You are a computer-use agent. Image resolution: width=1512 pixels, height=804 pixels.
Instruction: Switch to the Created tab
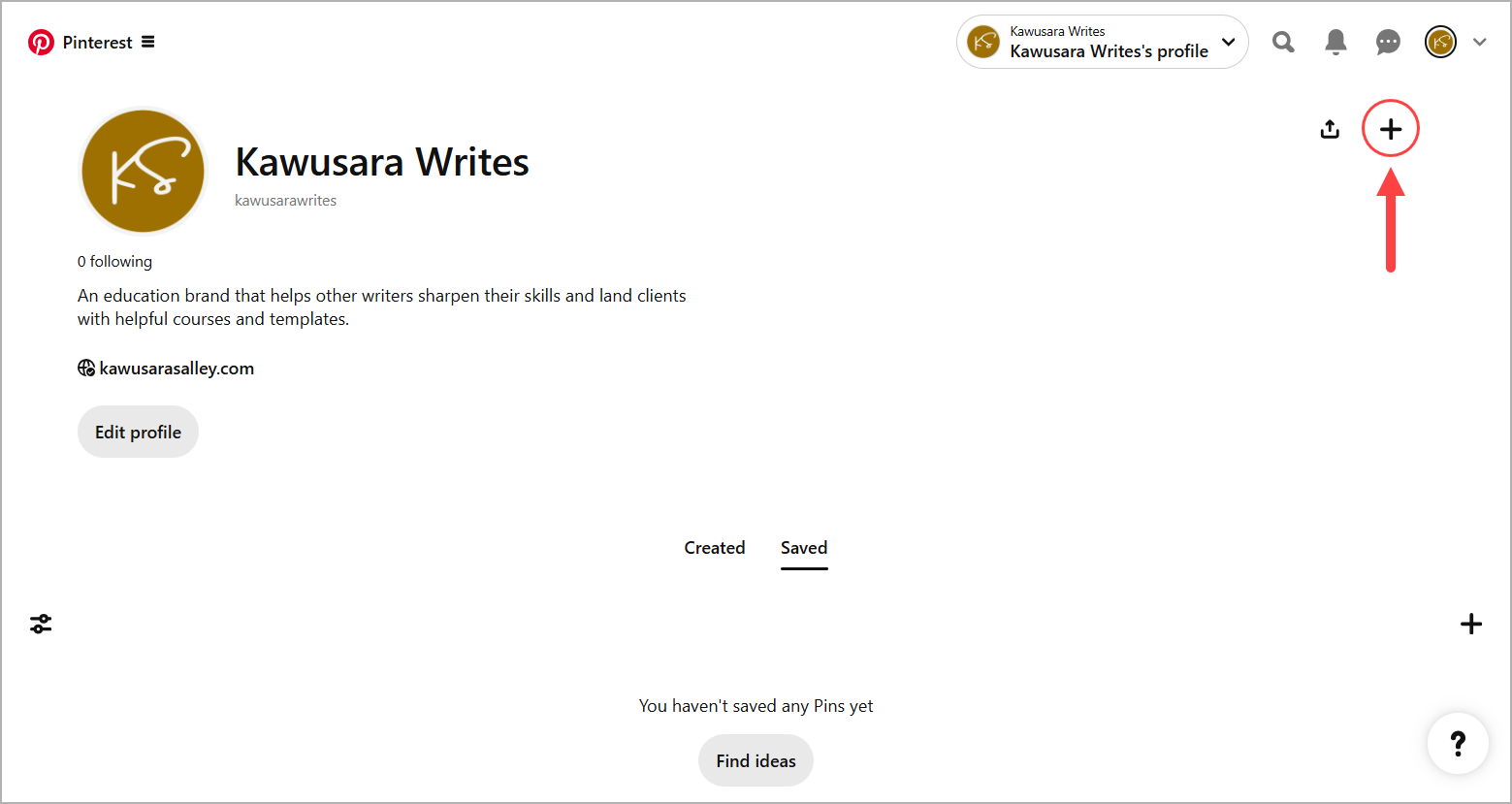tap(715, 548)
